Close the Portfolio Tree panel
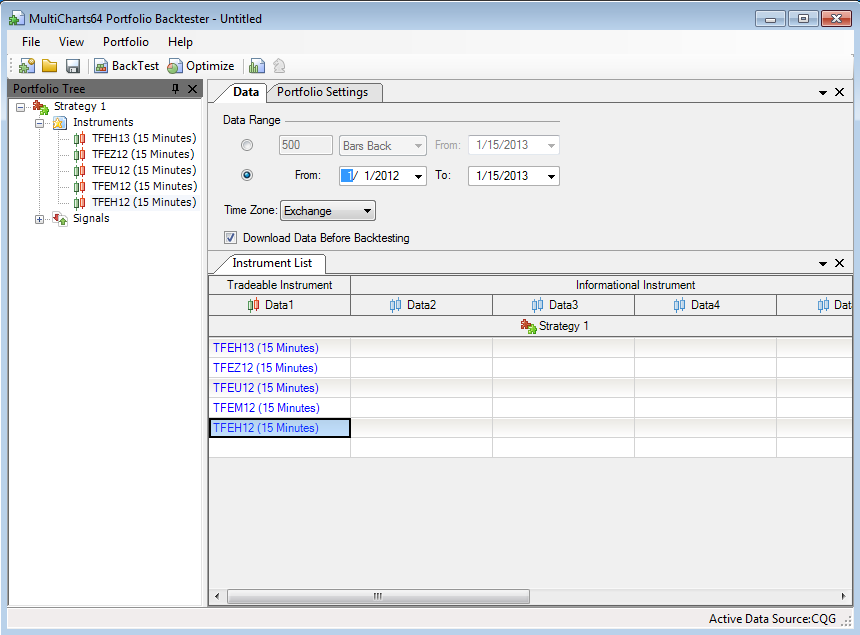Image resolution: width=860 pixels, height=635 pixels. coord(192,89)
